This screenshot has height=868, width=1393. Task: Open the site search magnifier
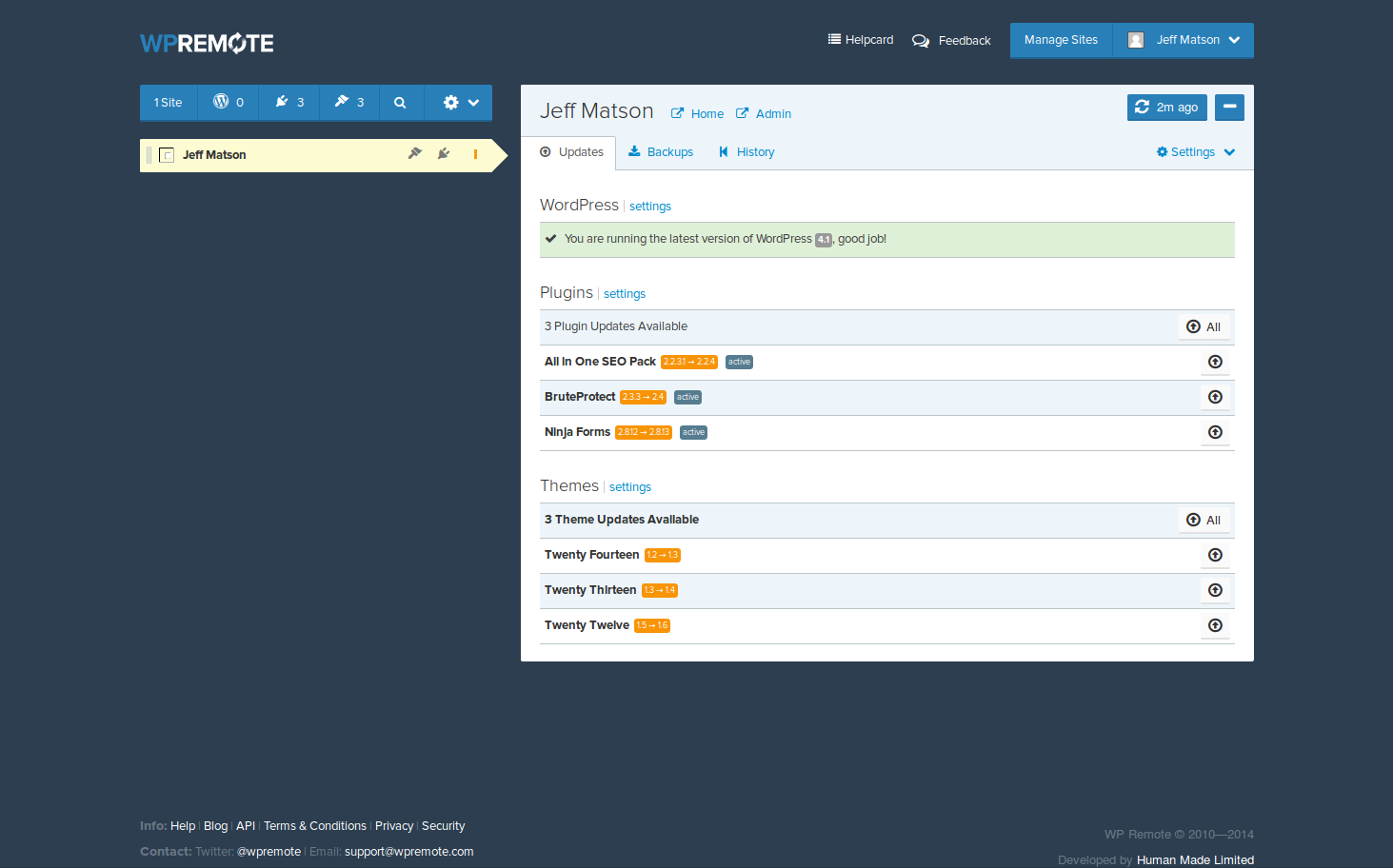tap(400, 103)
